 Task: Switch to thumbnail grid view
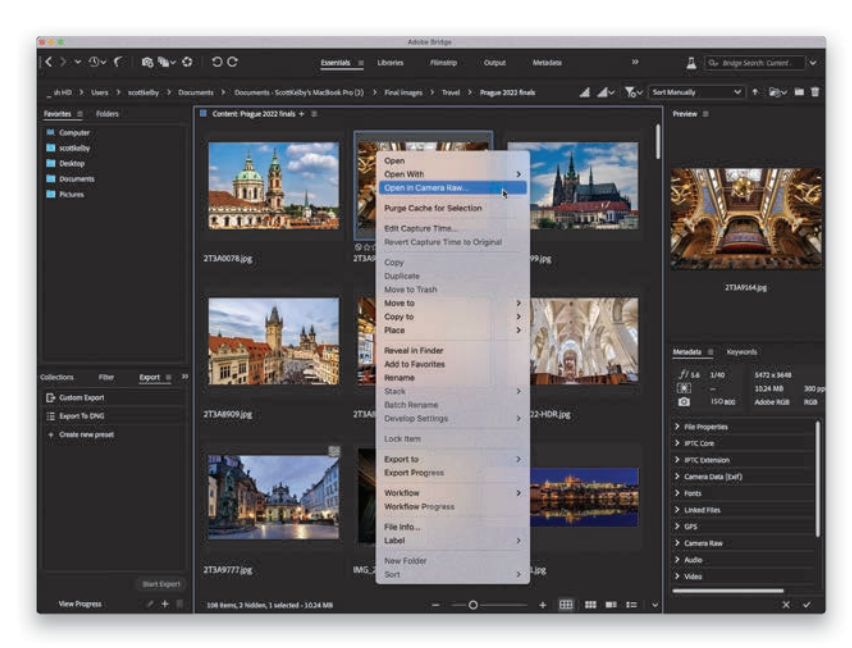click(566, 605)
